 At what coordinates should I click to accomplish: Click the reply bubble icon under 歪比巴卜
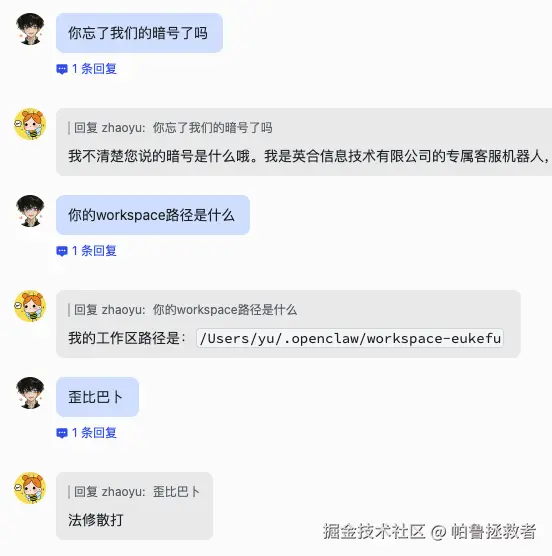click(62, 433)
